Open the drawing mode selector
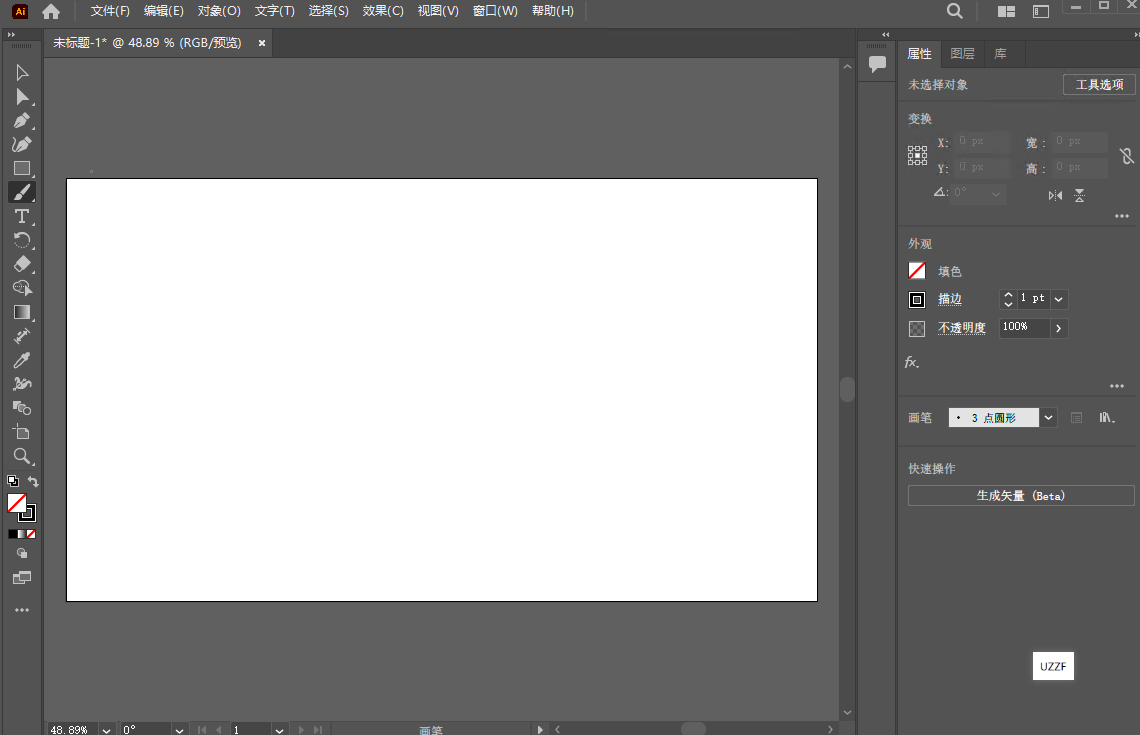The width and height of the screenshot is (1140, 735). (22, 553)
